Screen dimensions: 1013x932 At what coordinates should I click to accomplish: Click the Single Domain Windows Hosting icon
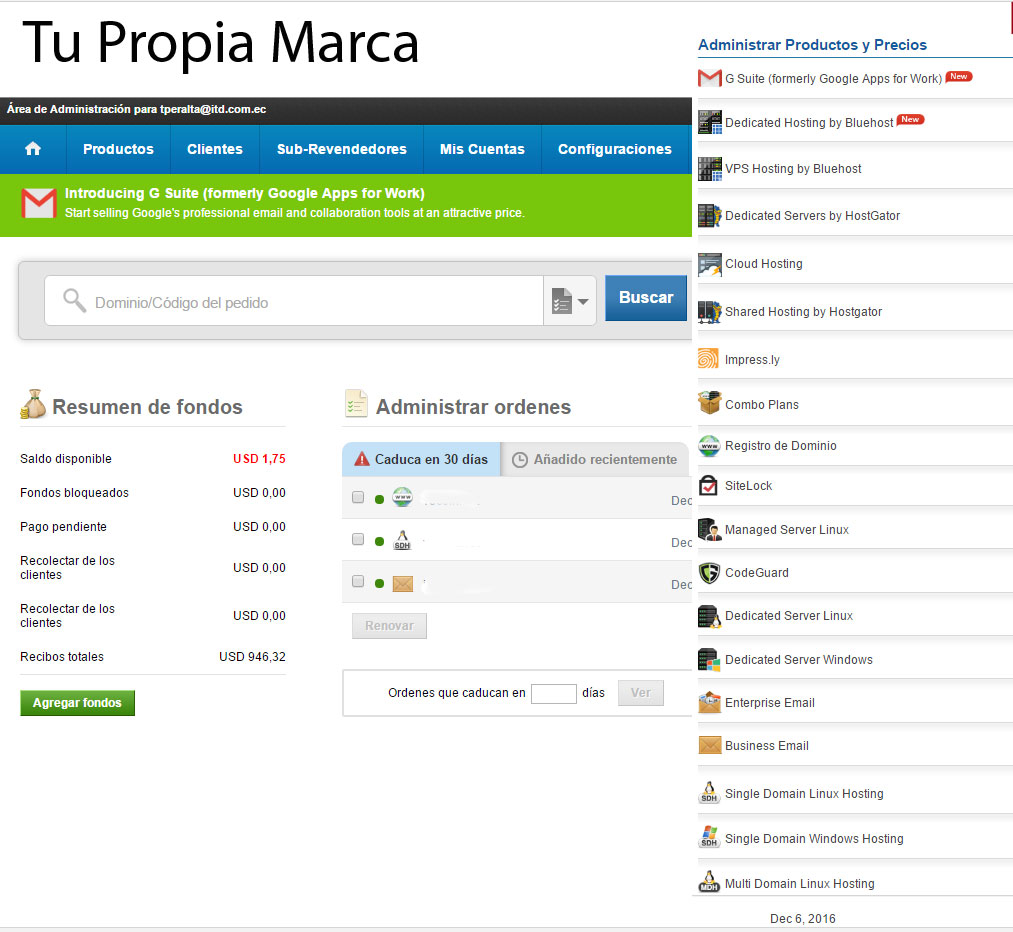click(709, 837)
